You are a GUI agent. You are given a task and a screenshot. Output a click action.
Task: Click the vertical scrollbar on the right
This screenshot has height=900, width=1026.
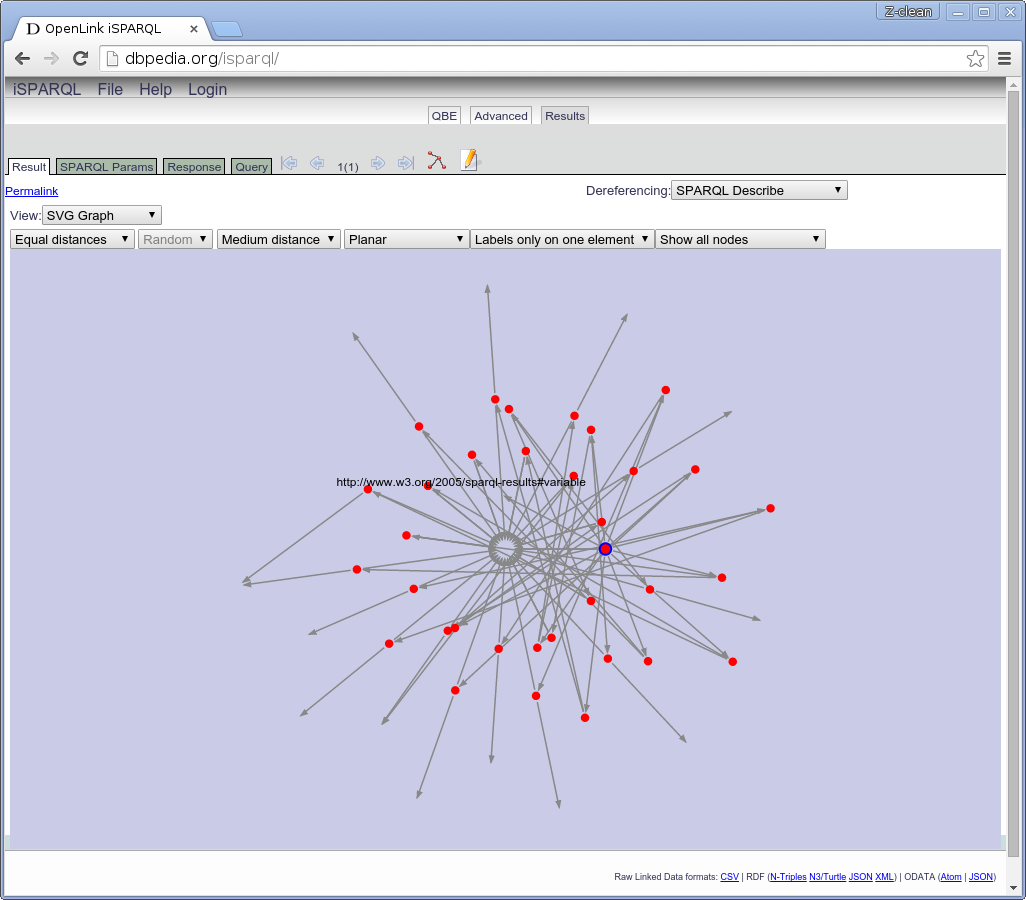pos(1013,470)
